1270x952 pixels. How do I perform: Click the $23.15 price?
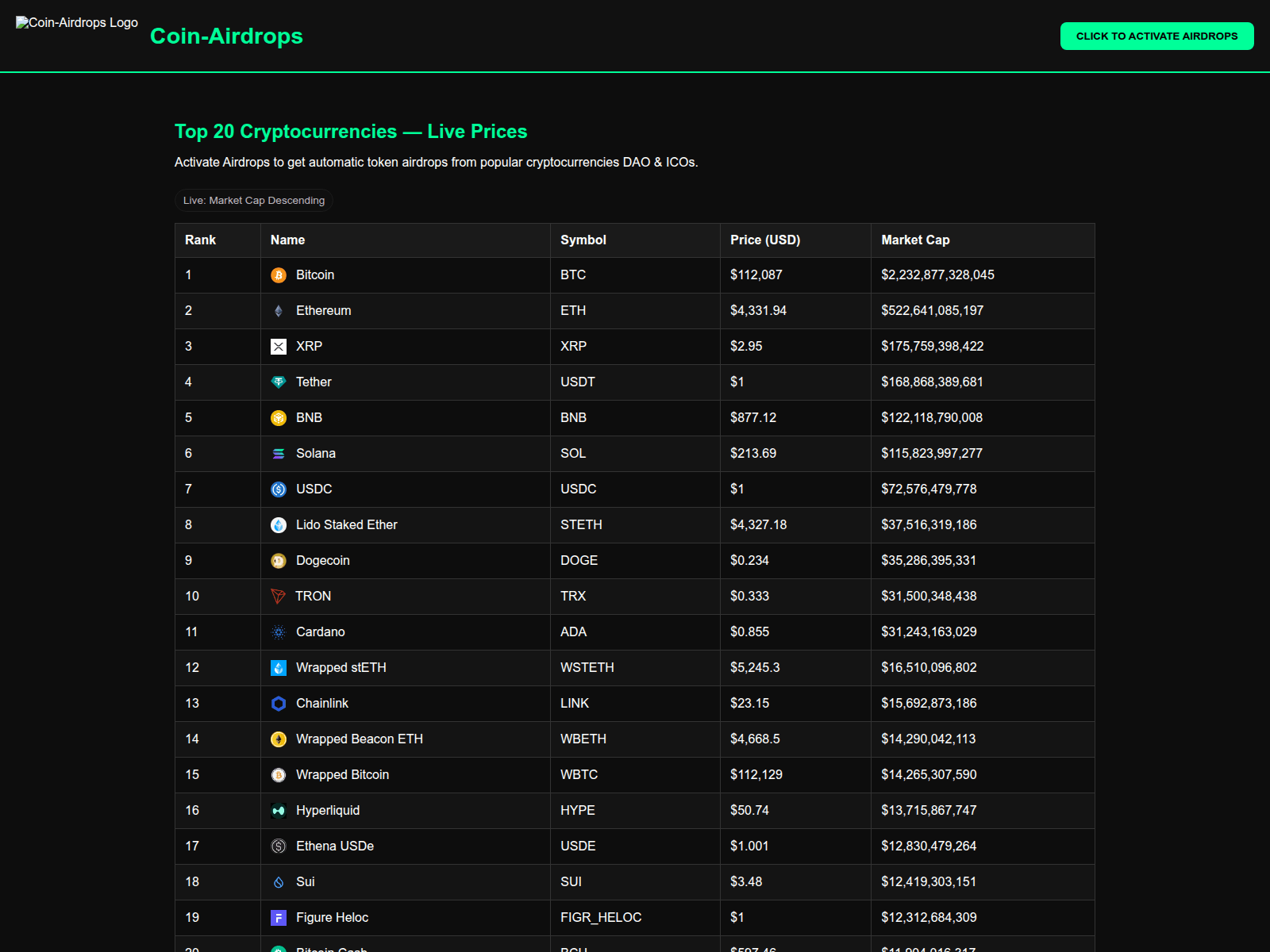coord(750,703)
